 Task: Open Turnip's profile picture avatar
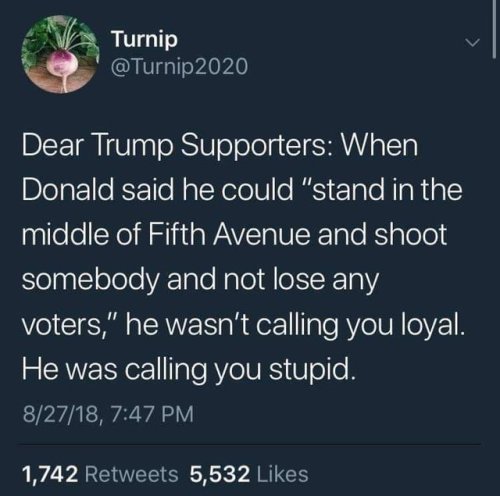(x=60, y=54)
